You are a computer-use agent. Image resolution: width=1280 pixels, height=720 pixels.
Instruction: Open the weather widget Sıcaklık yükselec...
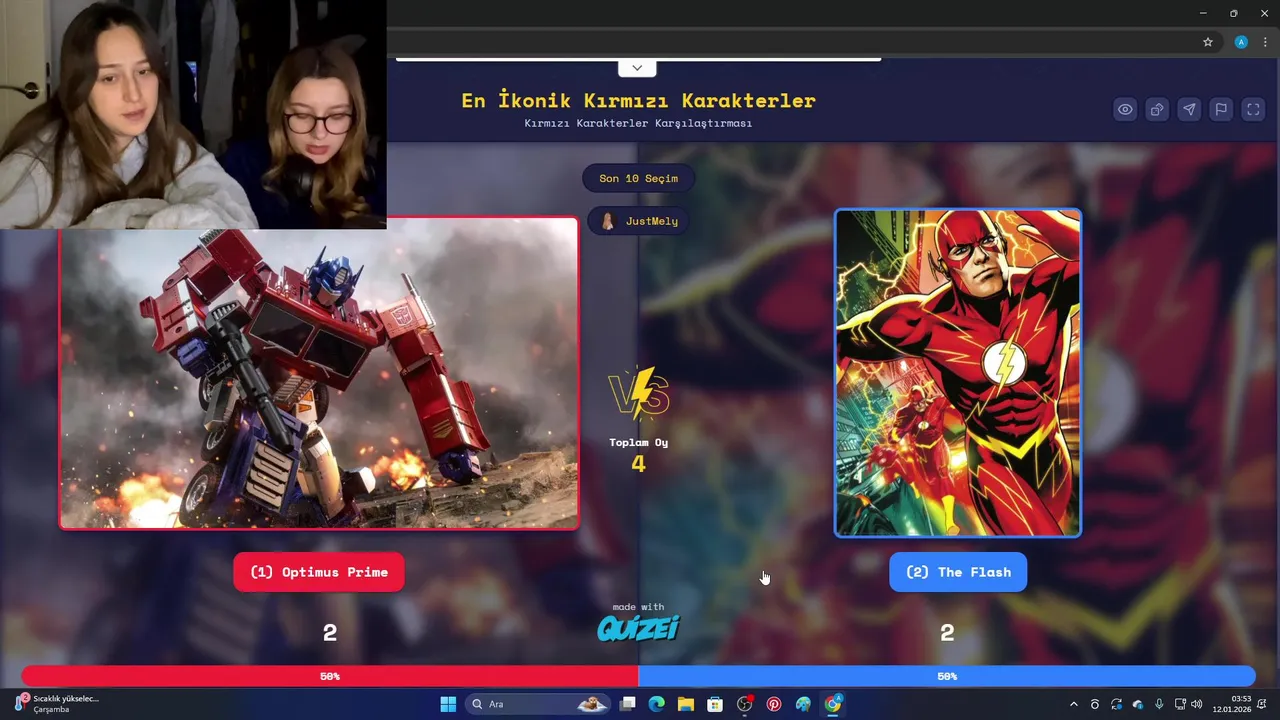(x=58, y=704)
